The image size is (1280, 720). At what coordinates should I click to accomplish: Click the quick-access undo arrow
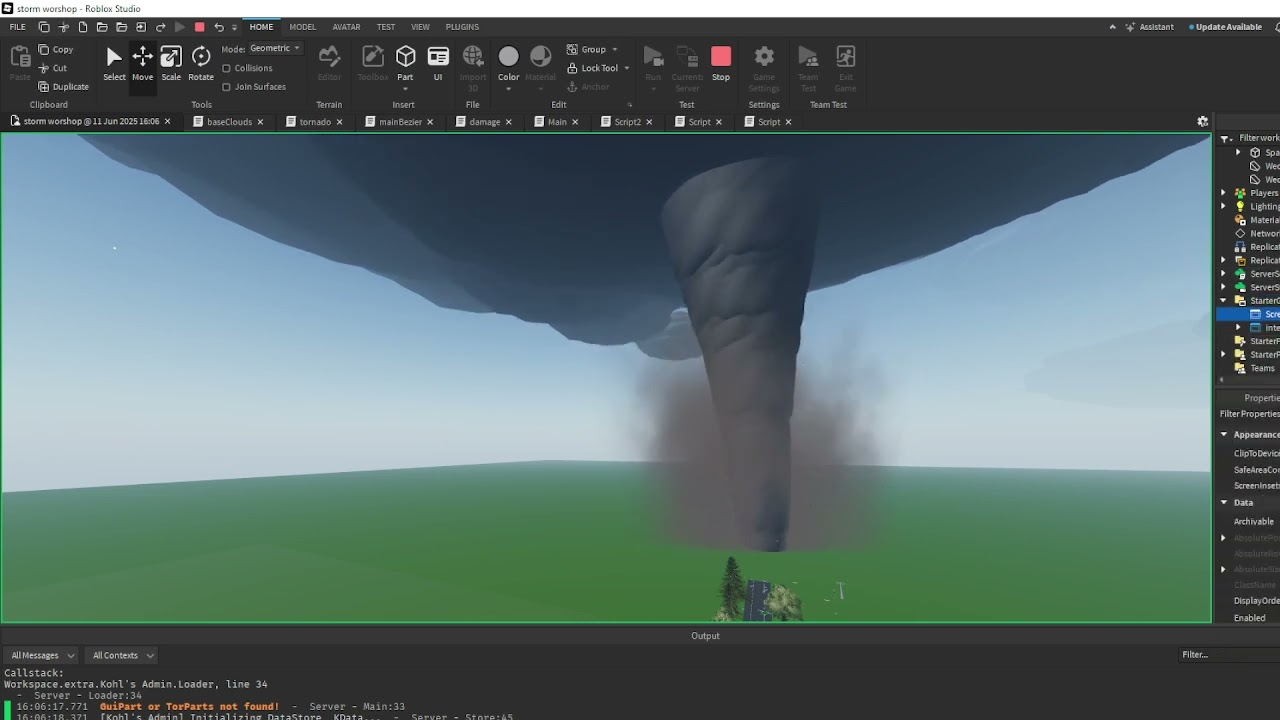point(219,27)
